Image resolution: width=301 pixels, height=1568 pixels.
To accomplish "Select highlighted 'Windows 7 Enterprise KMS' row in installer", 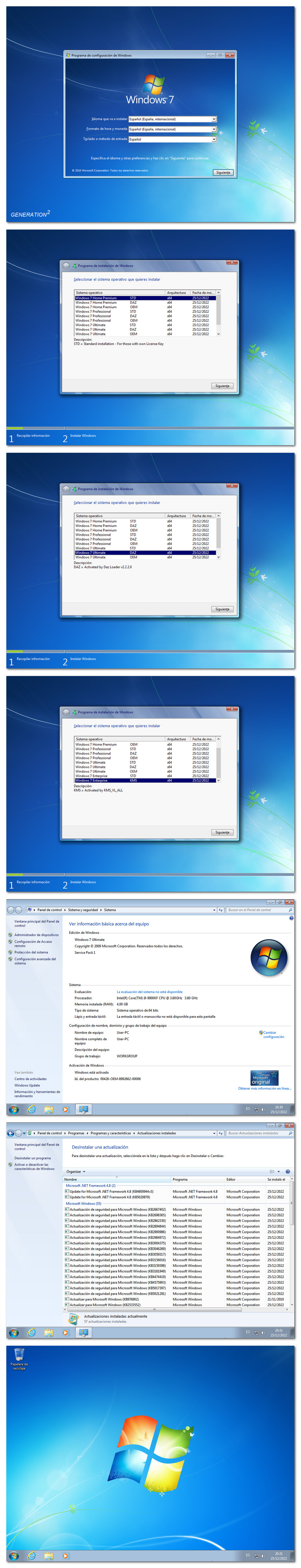I will point(145,780).
